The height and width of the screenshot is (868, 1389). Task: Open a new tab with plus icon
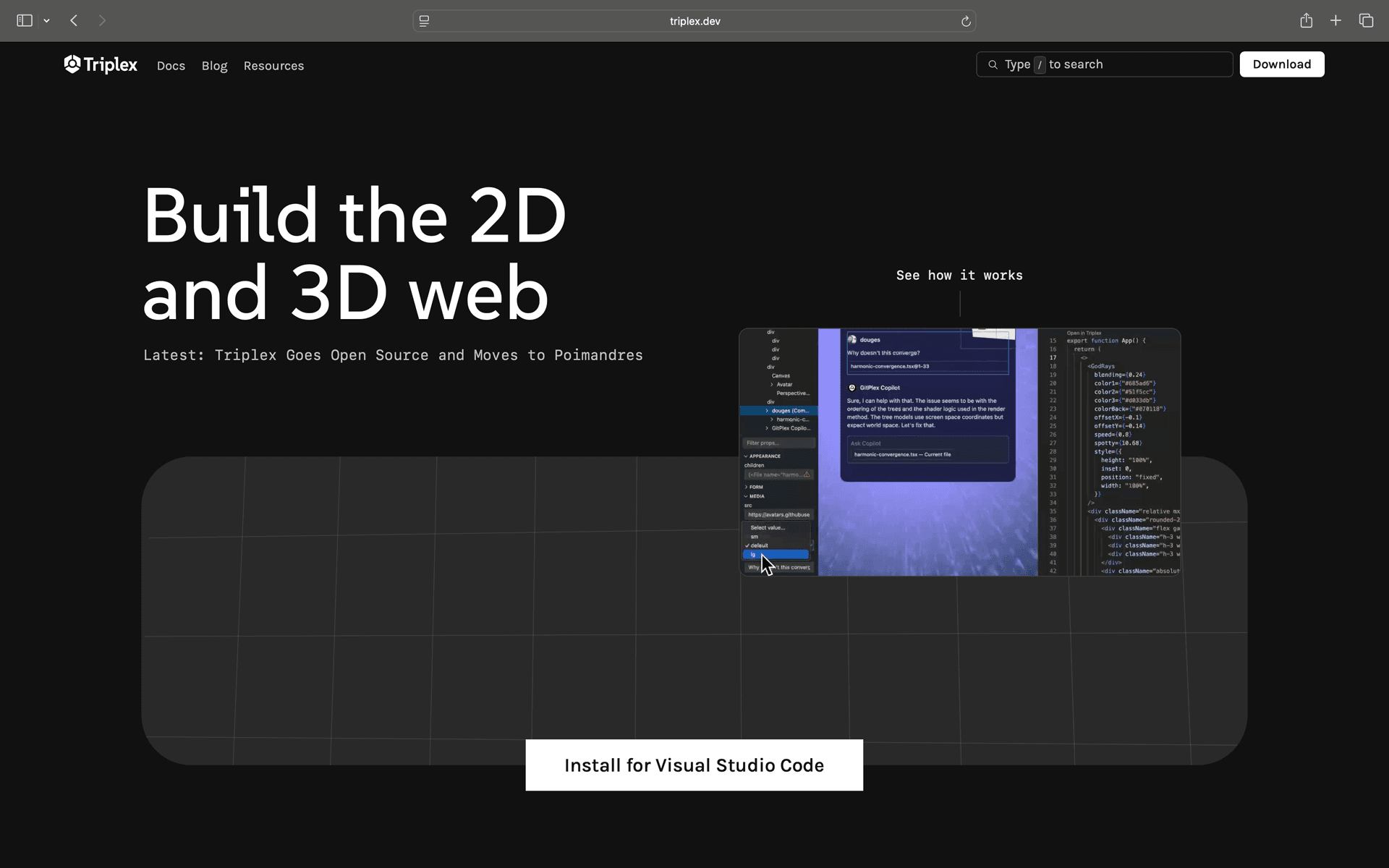[1335, 21]
